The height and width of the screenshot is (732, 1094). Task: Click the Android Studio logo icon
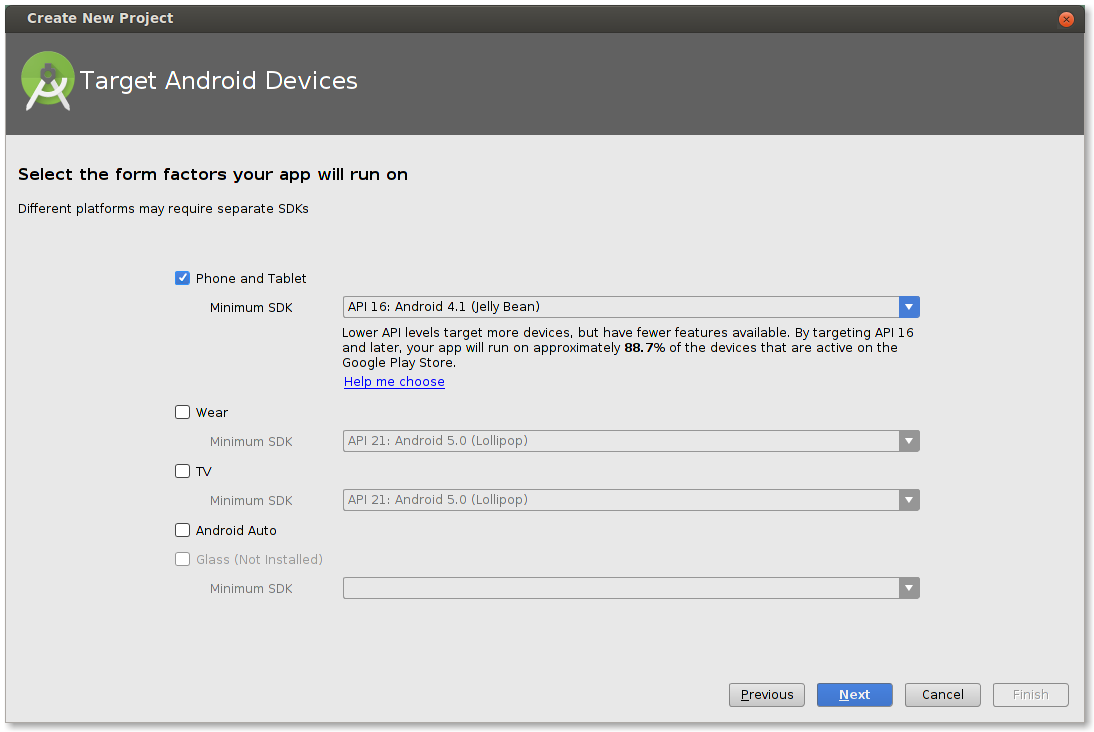pos(47,81)
